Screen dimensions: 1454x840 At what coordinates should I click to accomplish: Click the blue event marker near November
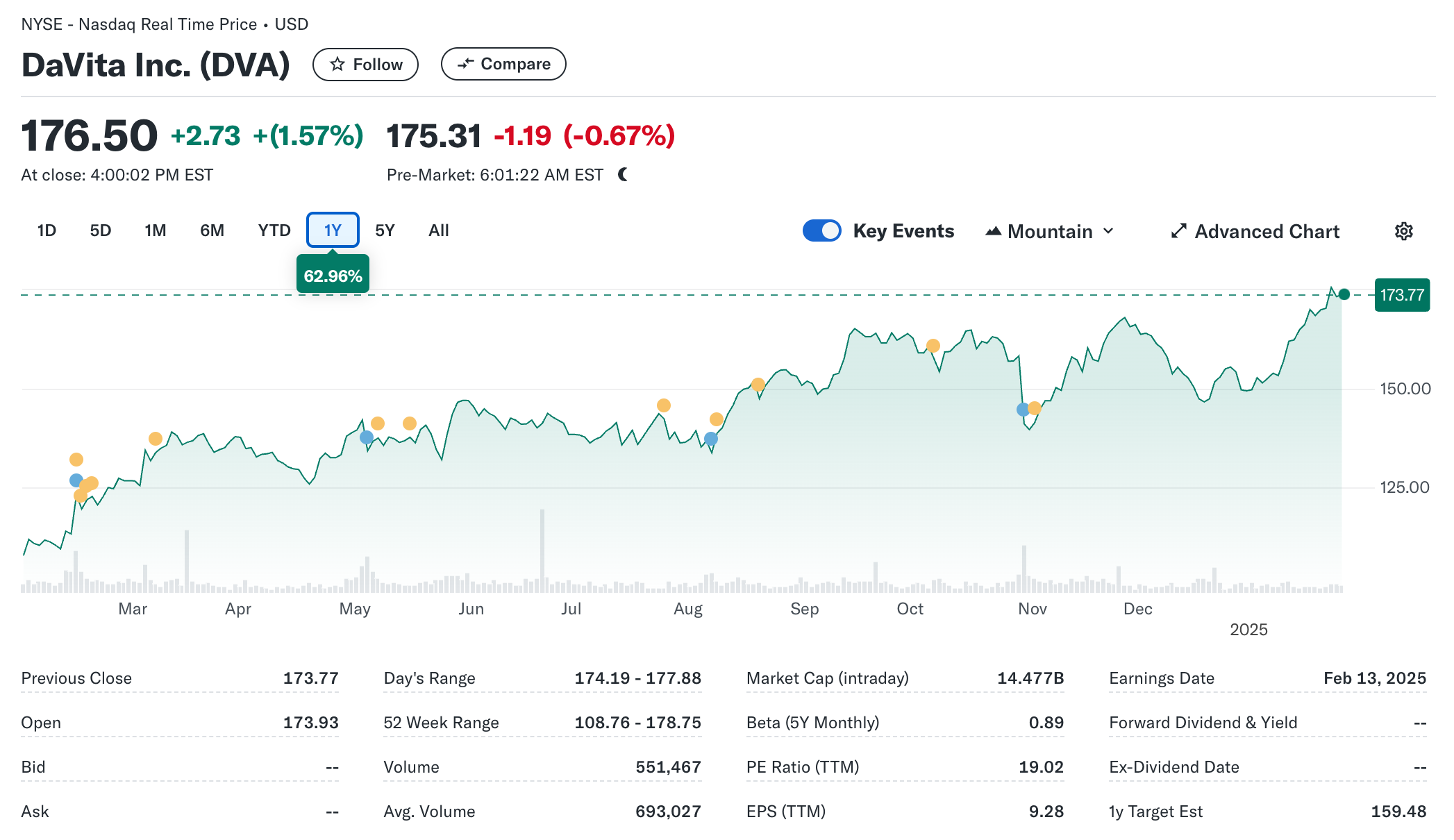(1022, 410)
